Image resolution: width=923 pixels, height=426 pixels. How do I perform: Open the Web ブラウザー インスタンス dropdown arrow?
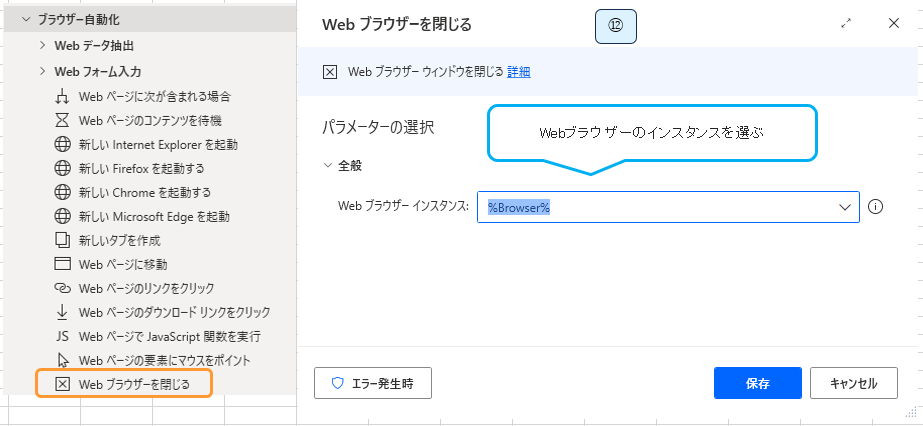[842, 207]
